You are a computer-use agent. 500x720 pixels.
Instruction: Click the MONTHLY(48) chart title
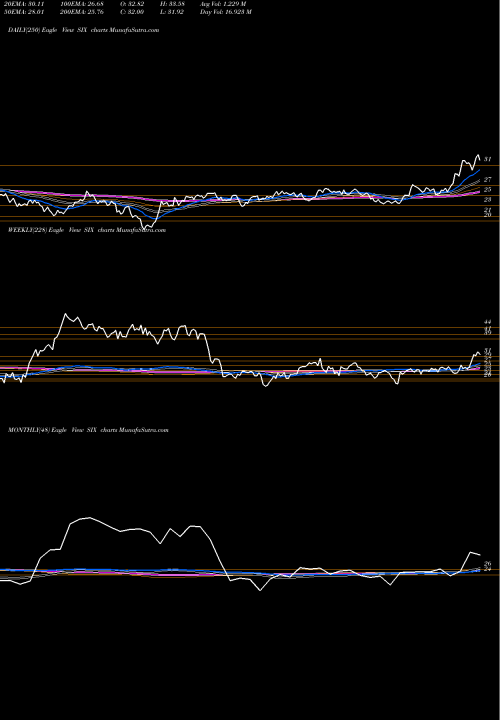coord(88,430)
